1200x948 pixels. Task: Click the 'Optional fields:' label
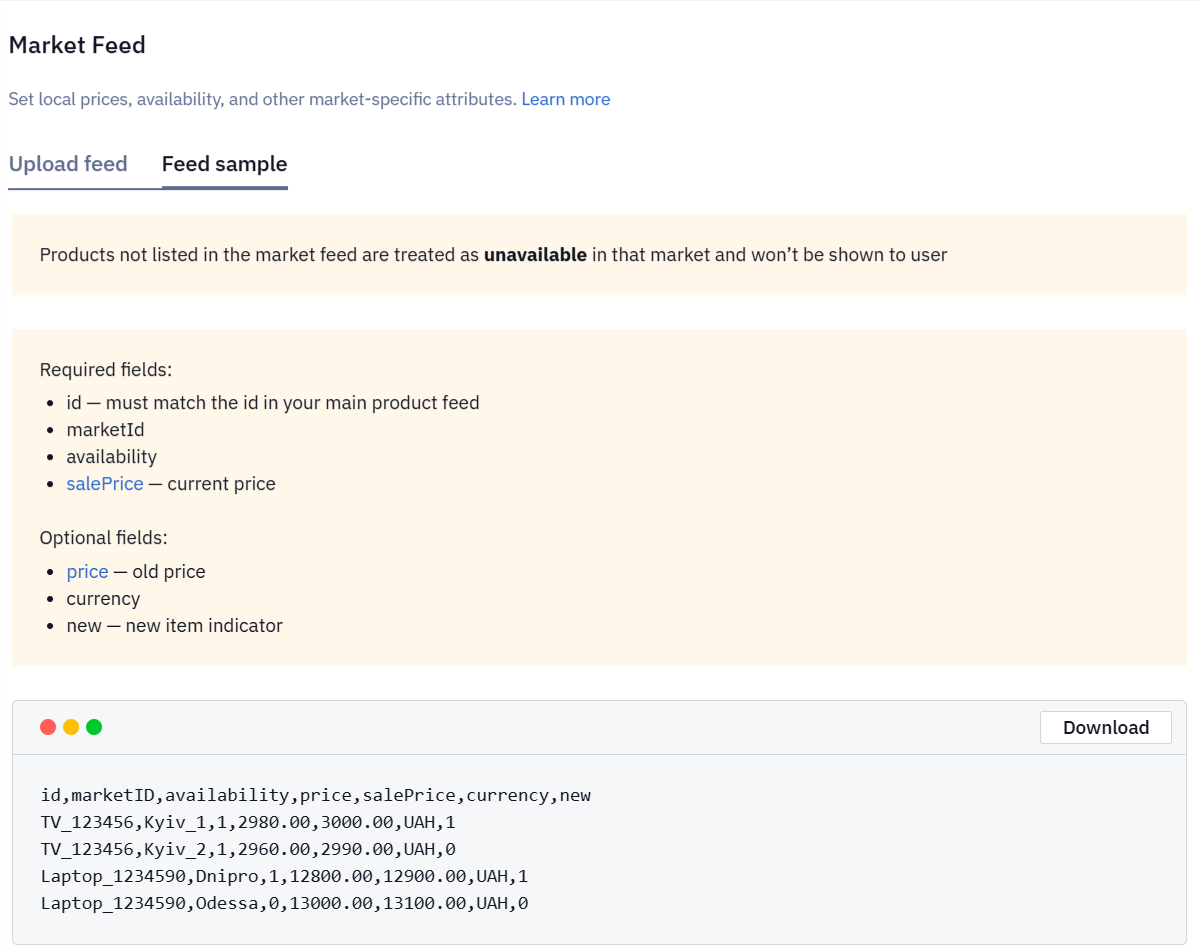click(x=103, y=538)
